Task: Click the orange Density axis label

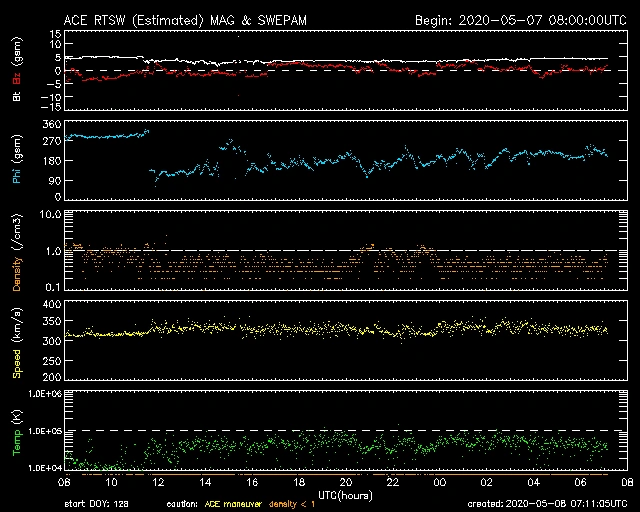Action: point(16,255)
